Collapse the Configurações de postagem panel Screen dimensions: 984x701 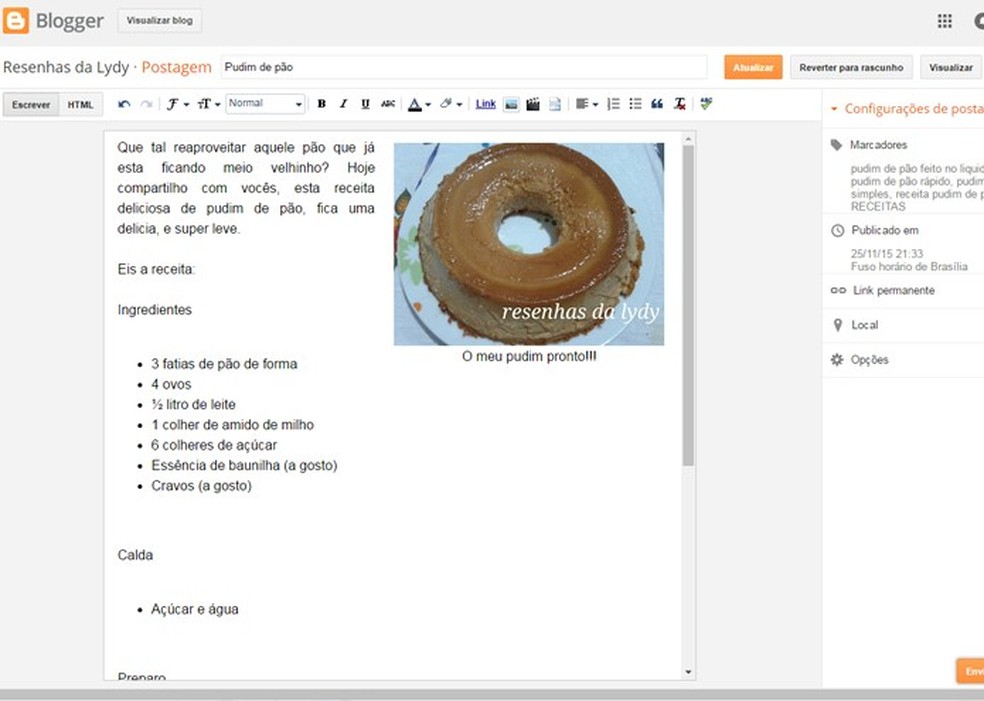pyautogui.click(x=834, y=109)
